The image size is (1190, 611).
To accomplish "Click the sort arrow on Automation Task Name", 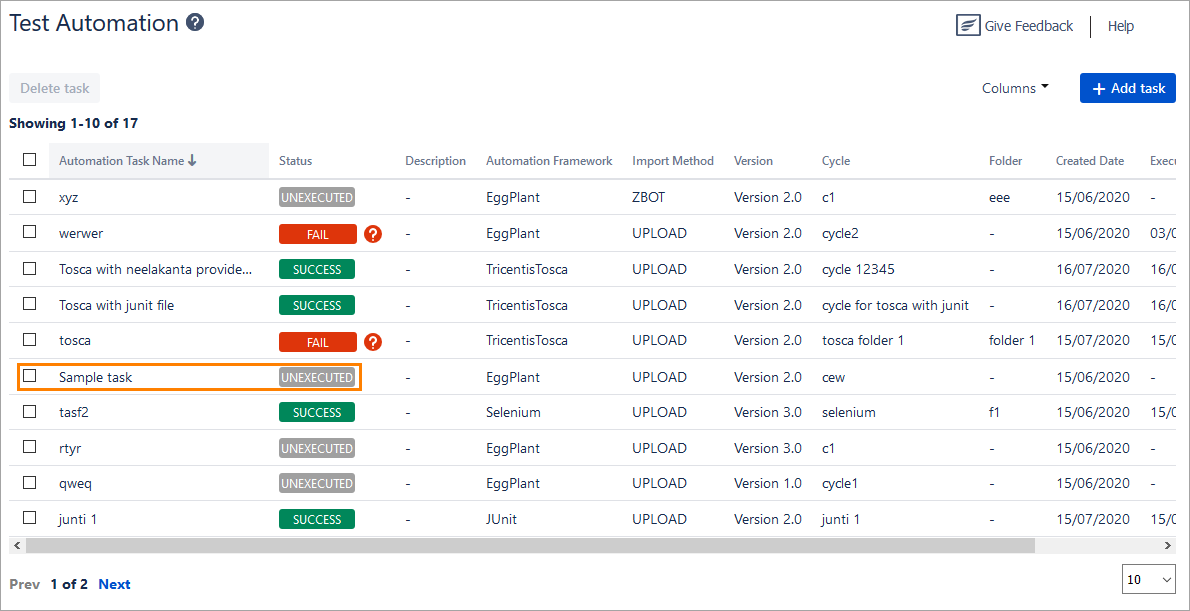I will [192, 161].
